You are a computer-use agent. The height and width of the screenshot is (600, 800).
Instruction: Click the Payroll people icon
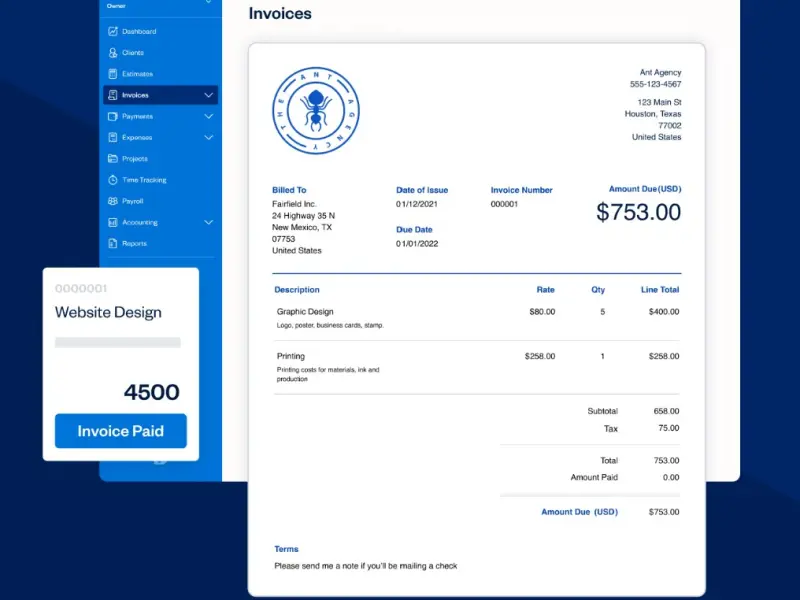click(113, 201)
